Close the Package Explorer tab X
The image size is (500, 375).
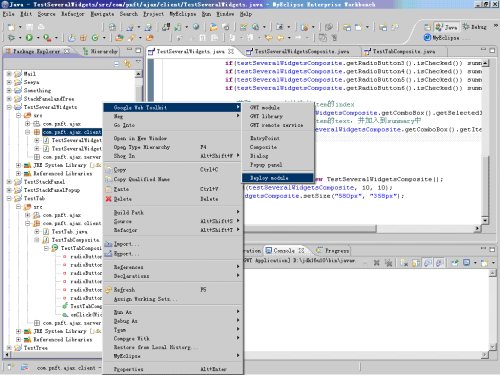click(x=67, y=51)
